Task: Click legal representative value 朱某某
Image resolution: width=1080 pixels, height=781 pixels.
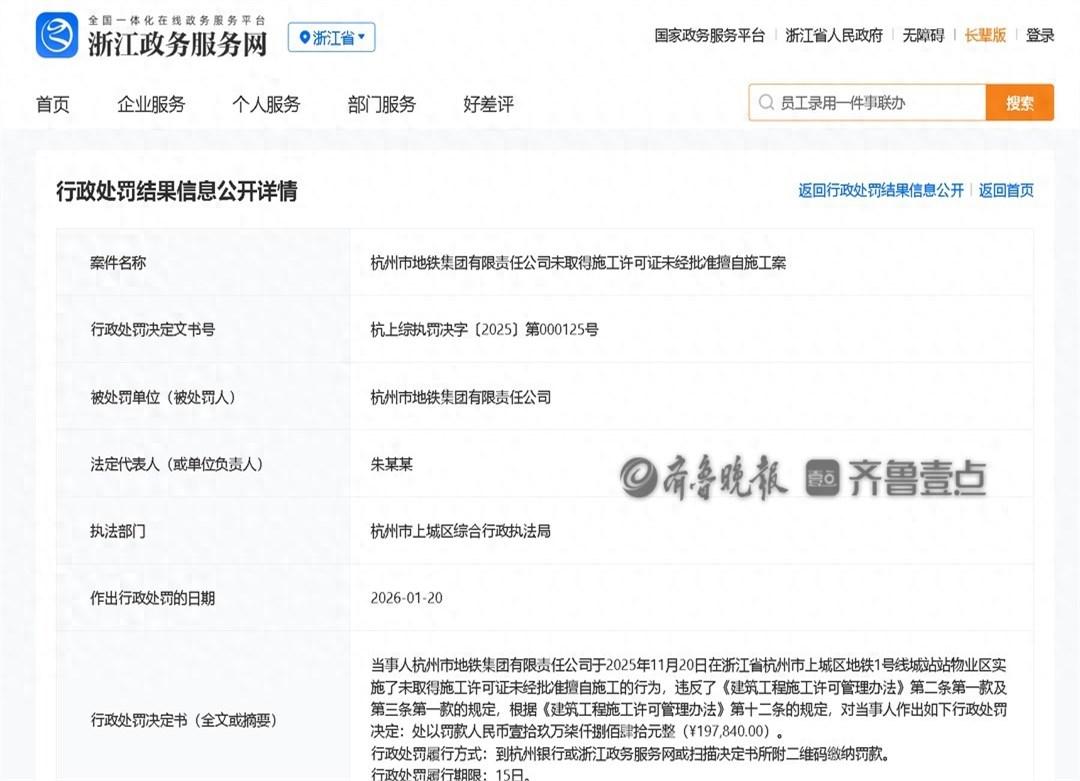Action: [x=391, y=464]
